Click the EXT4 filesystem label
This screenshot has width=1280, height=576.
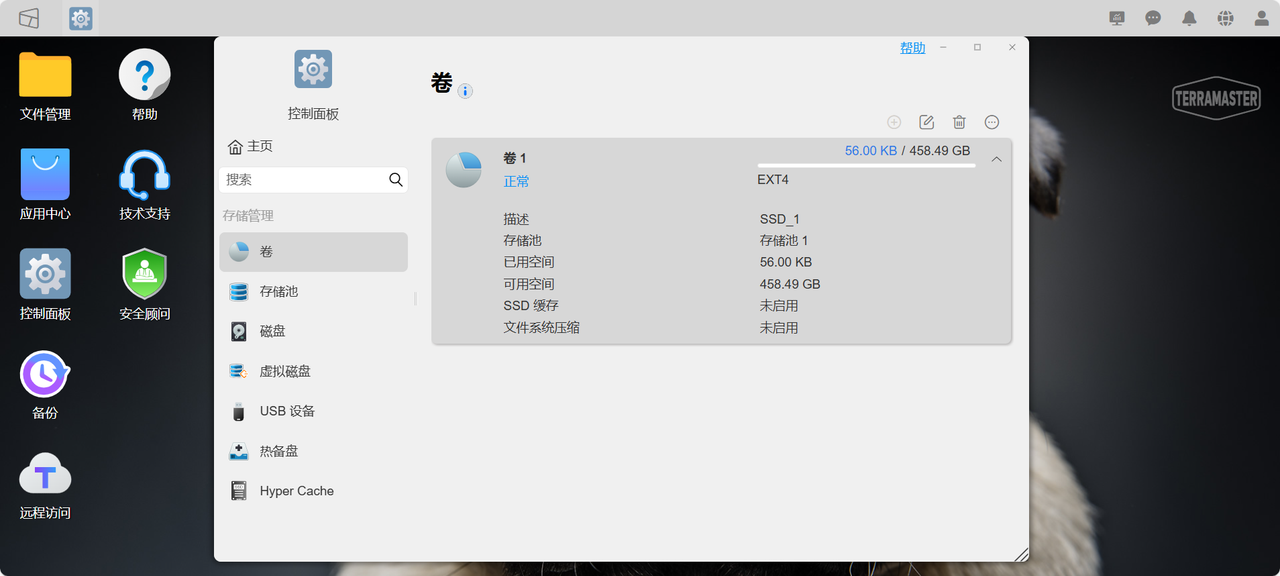[773, 180]
